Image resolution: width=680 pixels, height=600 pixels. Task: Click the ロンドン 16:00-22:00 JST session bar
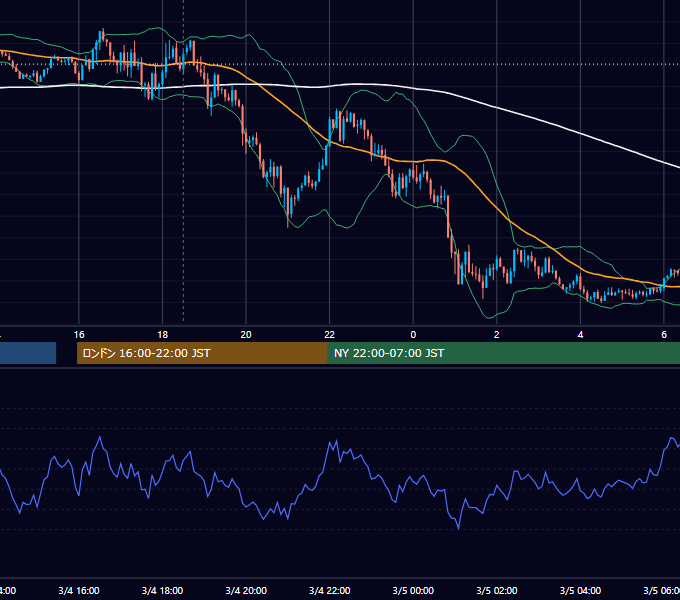point(202,353)
